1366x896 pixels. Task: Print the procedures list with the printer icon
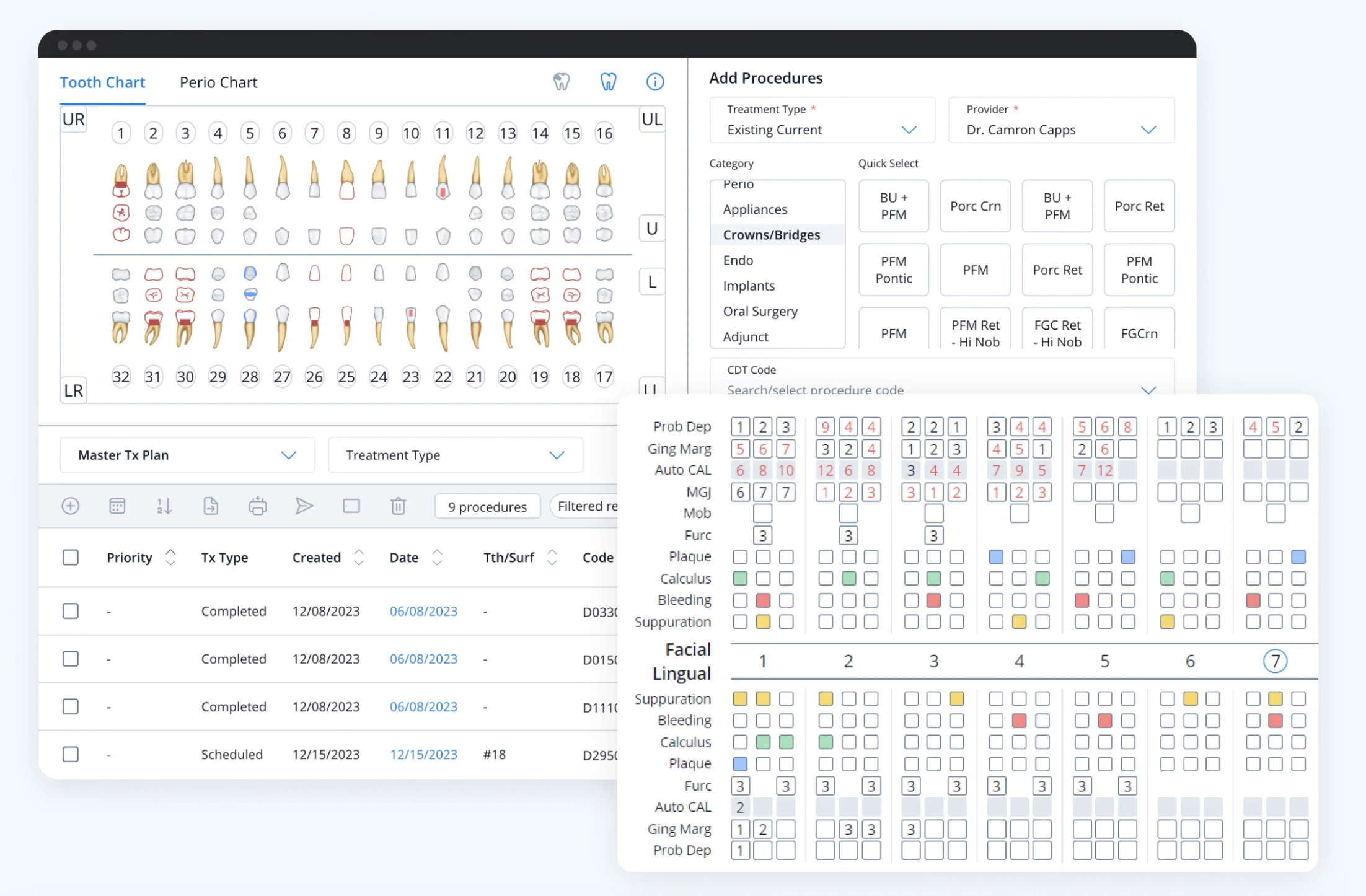pyautogui.click(x=257, y=506)
